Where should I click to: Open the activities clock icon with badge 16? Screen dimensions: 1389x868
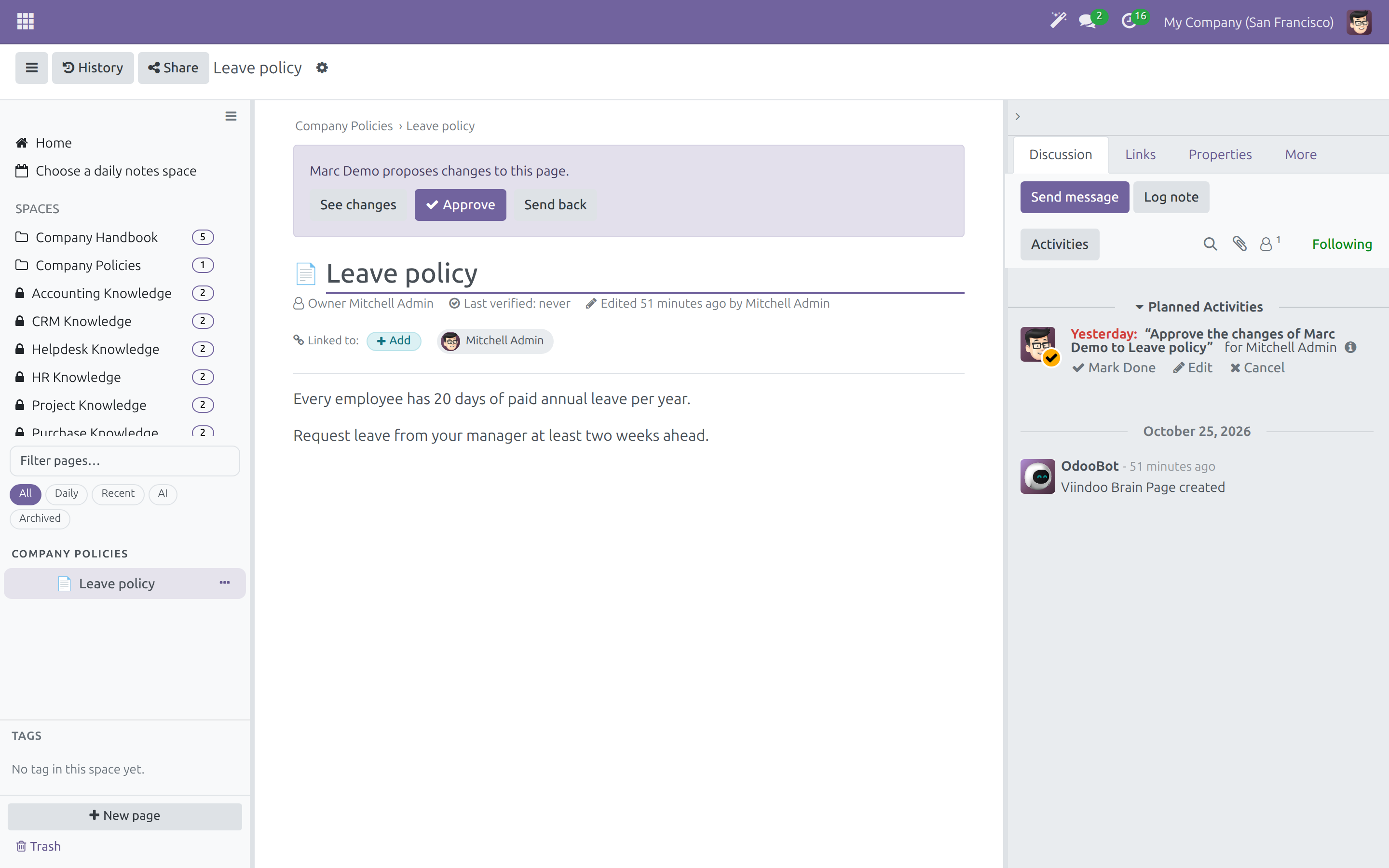[1129, 21]
